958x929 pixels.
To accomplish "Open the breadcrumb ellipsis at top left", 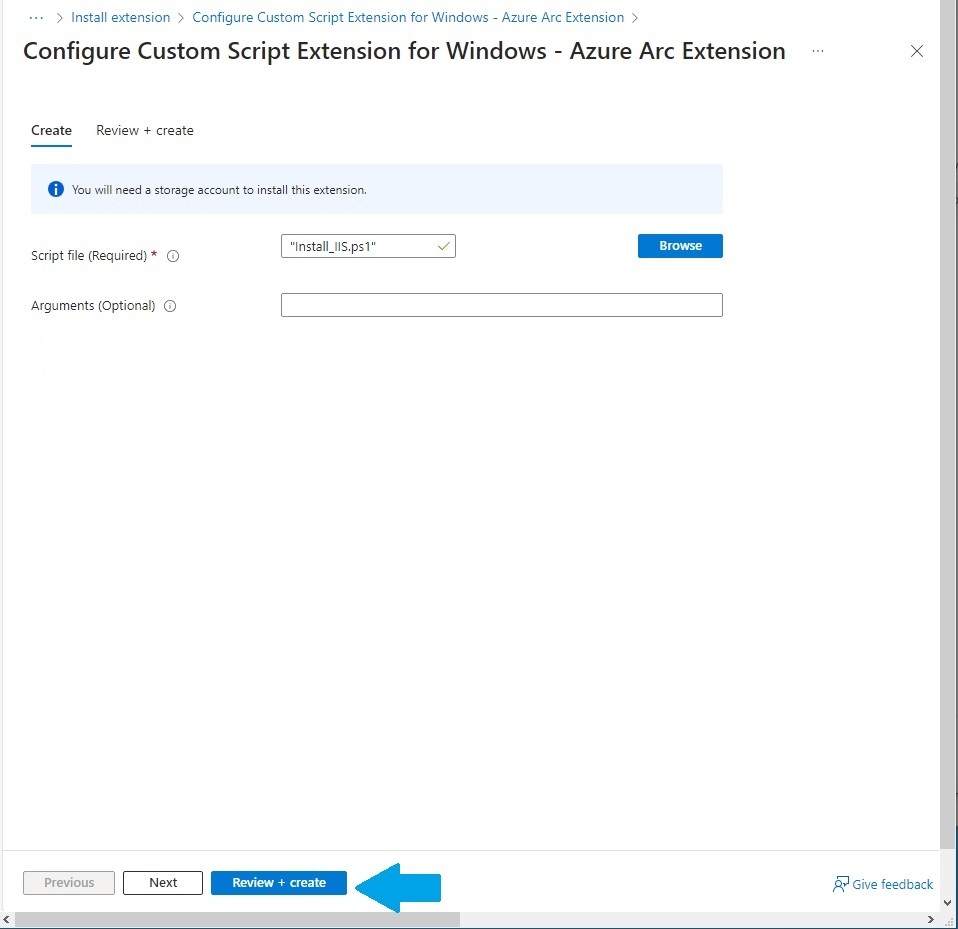I will (x=36, y=18).
